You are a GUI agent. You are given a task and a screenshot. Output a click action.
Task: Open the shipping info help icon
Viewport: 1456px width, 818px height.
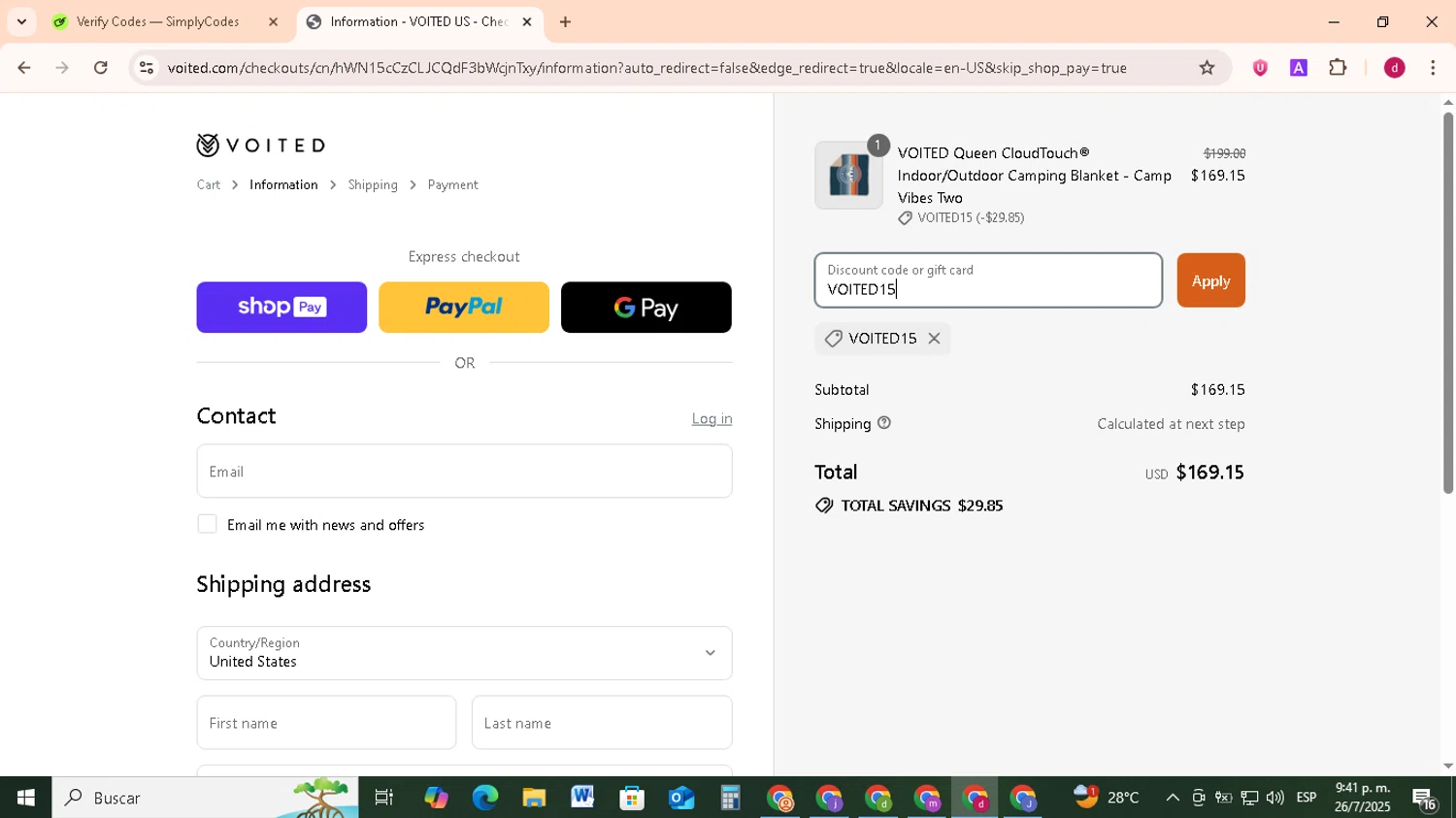pyautogui.click(x=884, y=423)
